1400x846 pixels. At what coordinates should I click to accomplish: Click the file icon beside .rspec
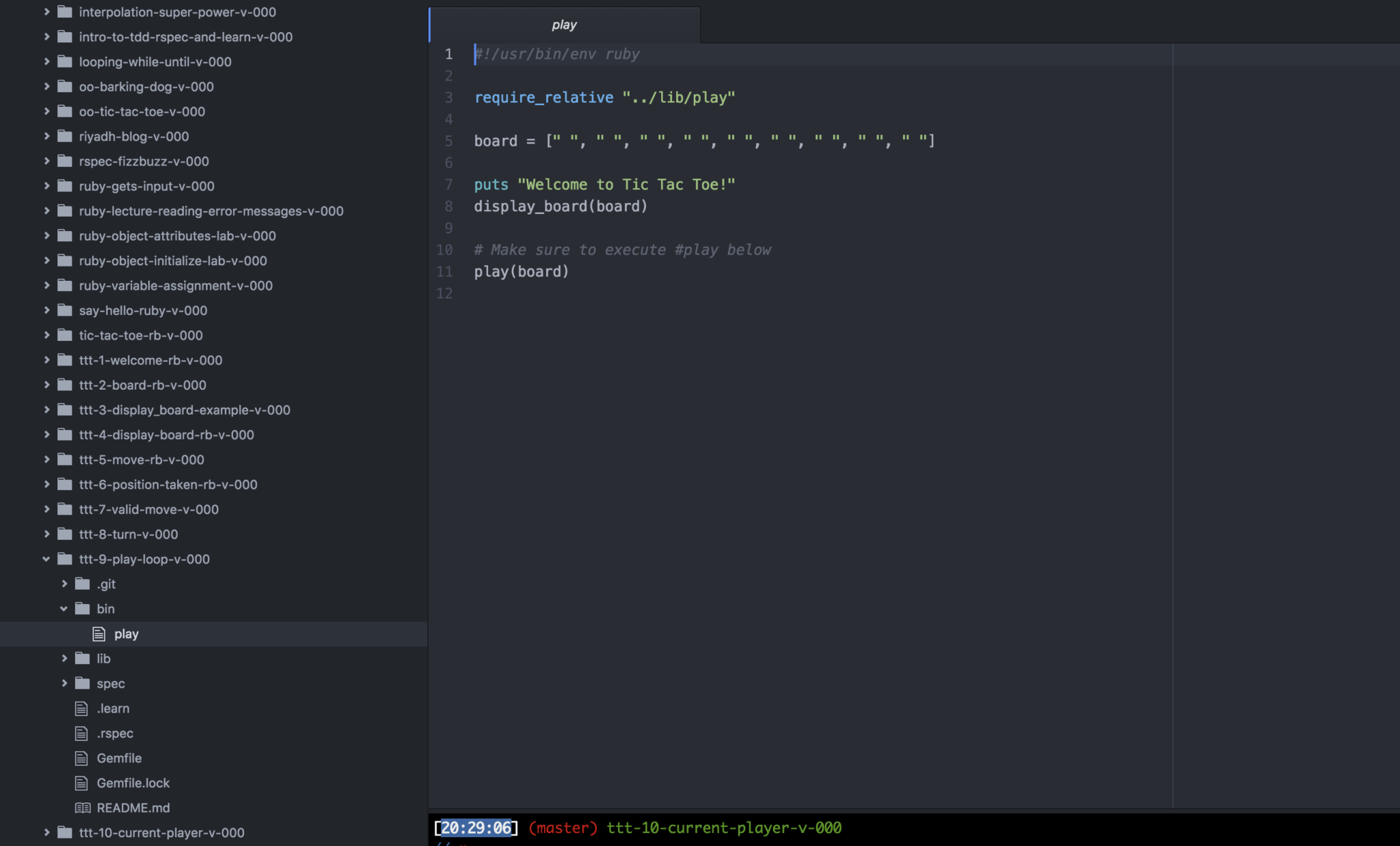tap(80, 733)
